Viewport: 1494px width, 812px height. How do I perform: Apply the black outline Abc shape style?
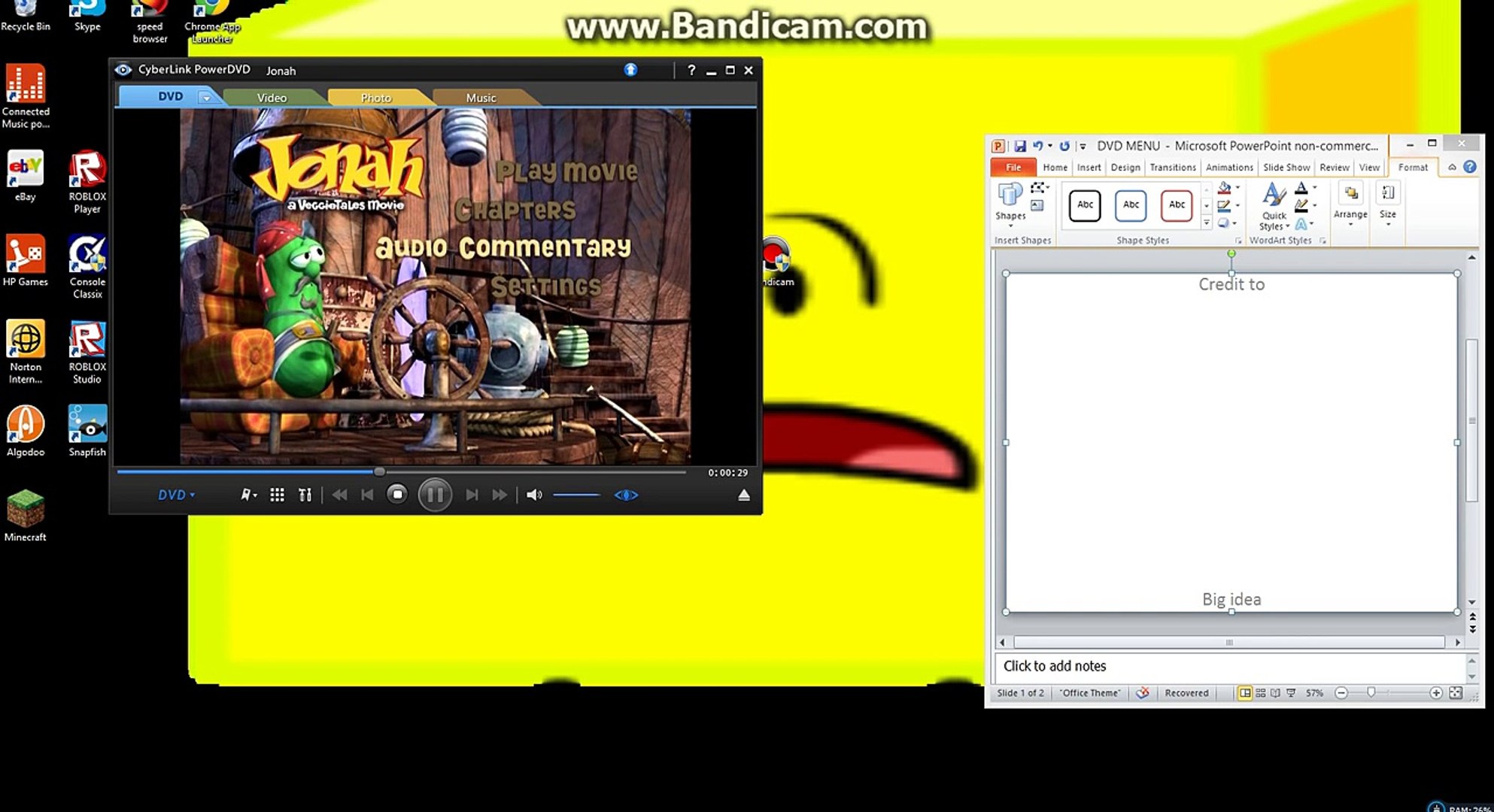[x=1085, y=205]
